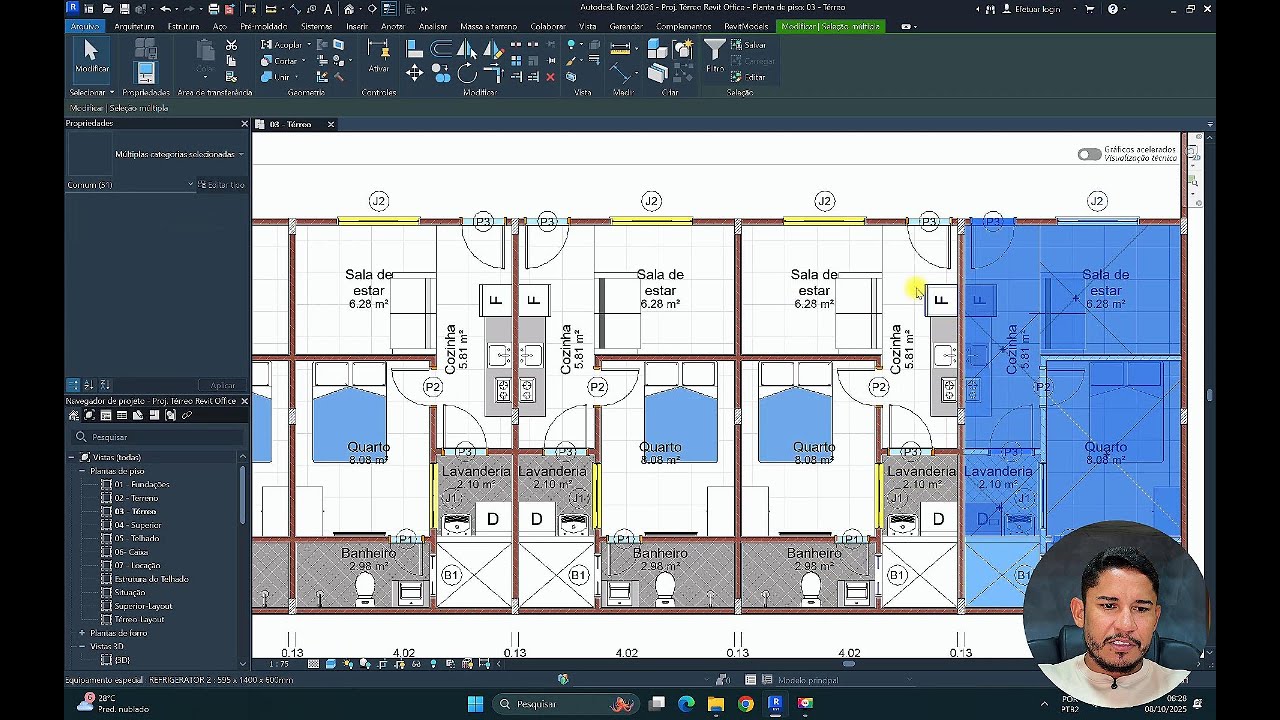Open the 02 - Terreno view
Screen dimensions: 1280x720
point(136,498)
